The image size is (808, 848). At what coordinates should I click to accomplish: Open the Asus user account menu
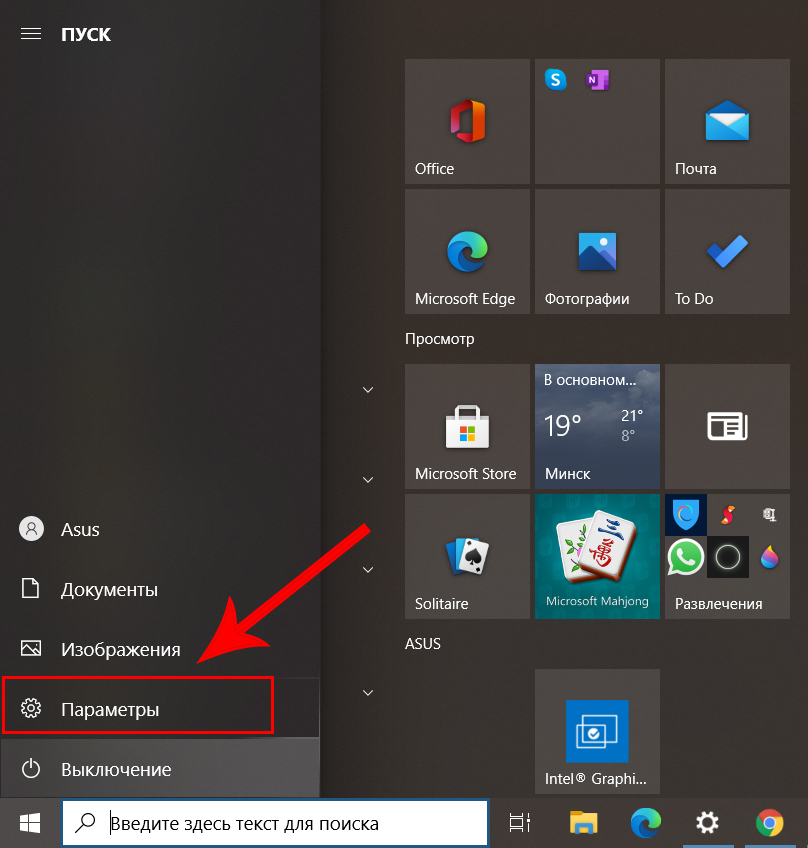160,529
